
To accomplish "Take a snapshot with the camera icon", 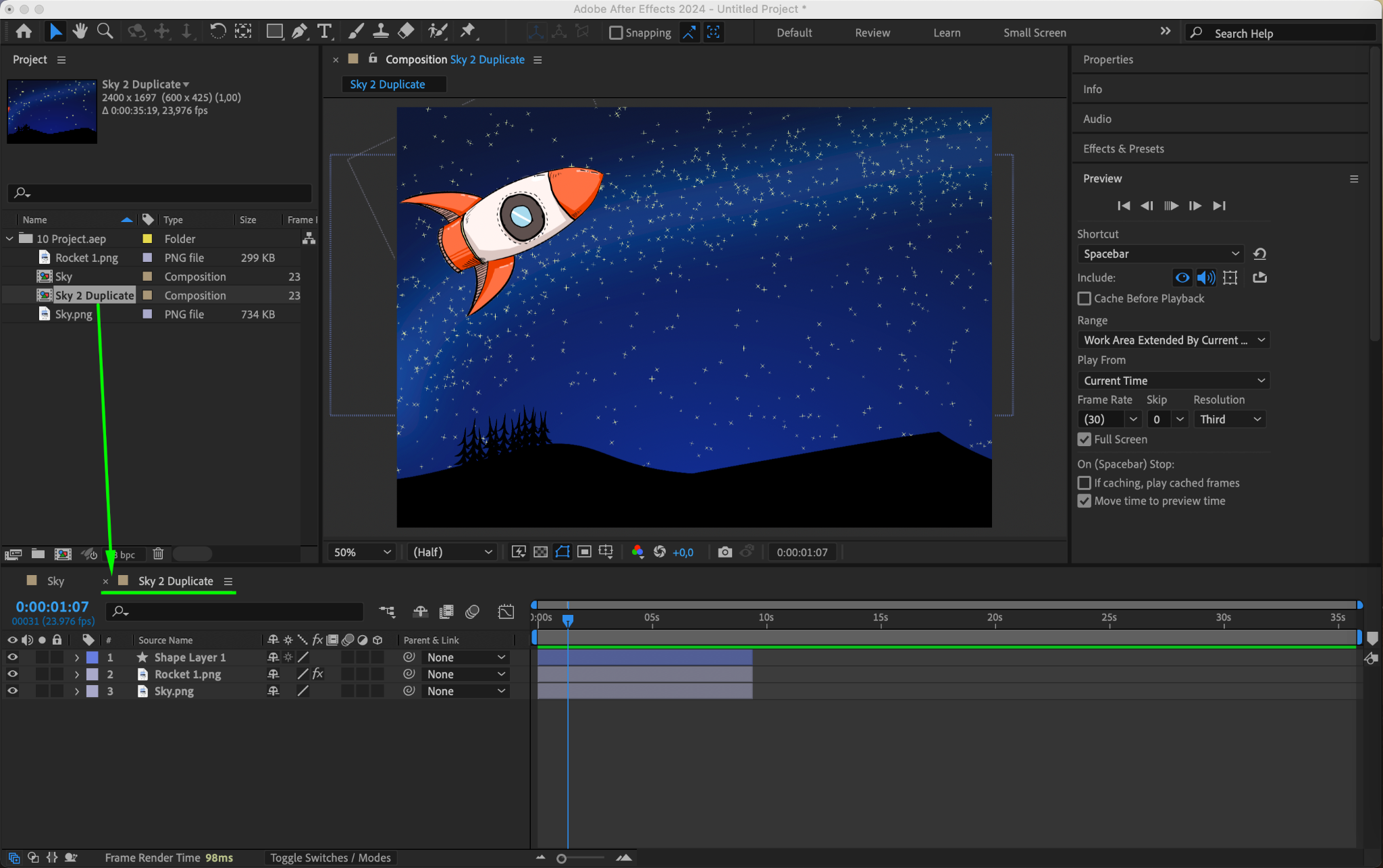I will pos(725,552).
